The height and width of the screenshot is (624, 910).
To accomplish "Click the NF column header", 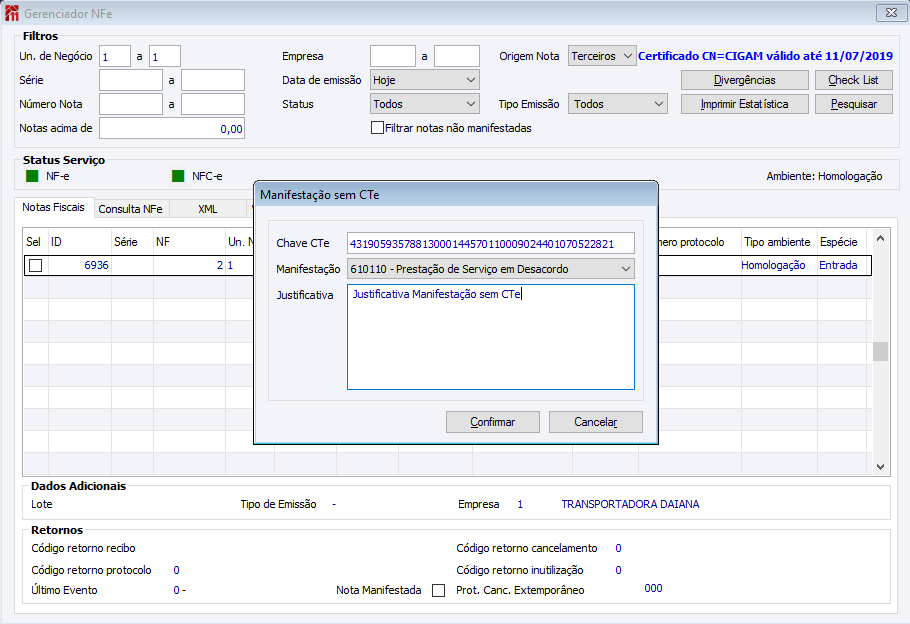I will coord(189,241).
